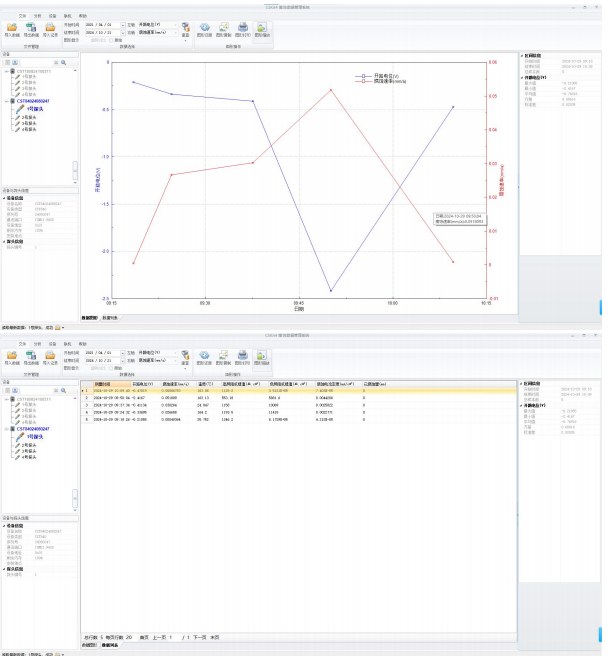This screenshot has width=609, height=660.
Task: Switch to the data list tab below the chart
Action: coord(110,318)
